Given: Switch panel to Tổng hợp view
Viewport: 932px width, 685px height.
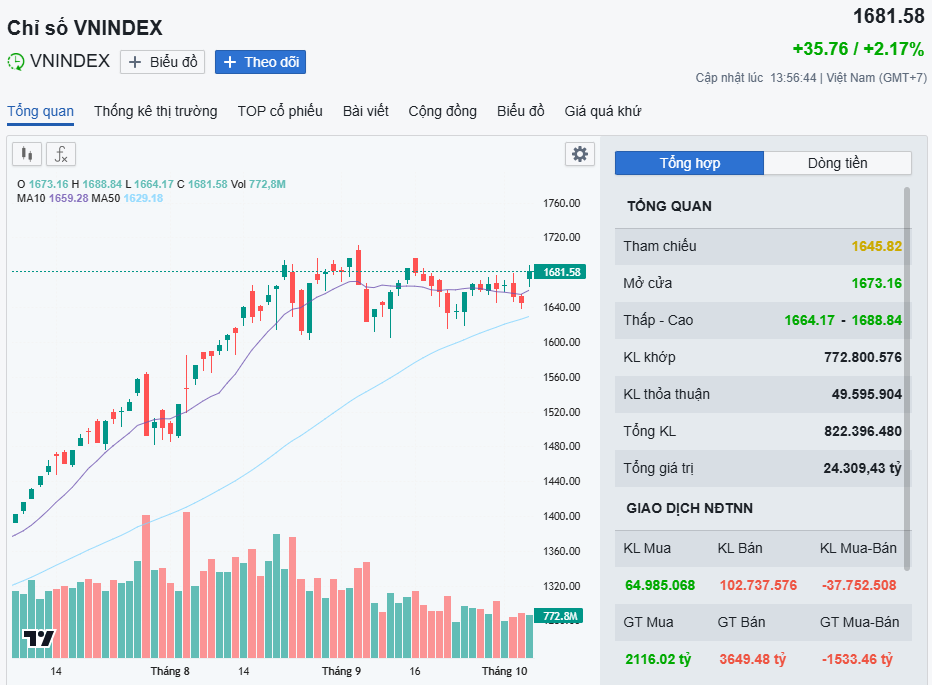Looking at the screenshot, I should [x=689, y=163].
